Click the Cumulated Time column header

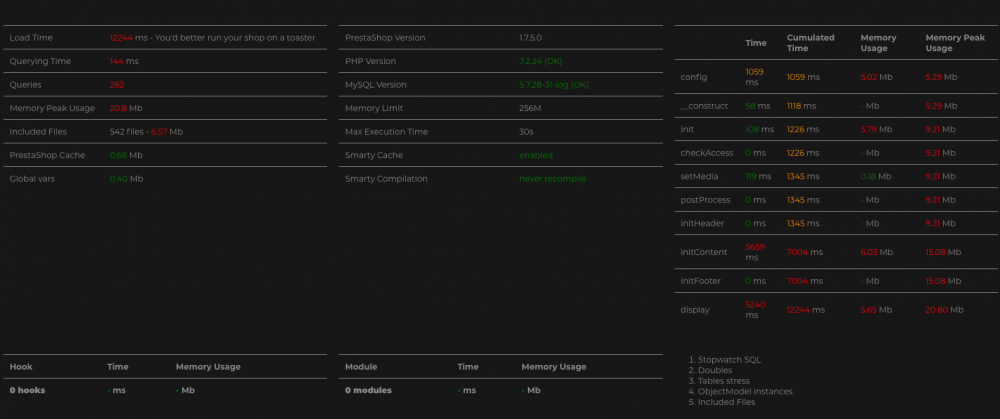coord(811,43)
